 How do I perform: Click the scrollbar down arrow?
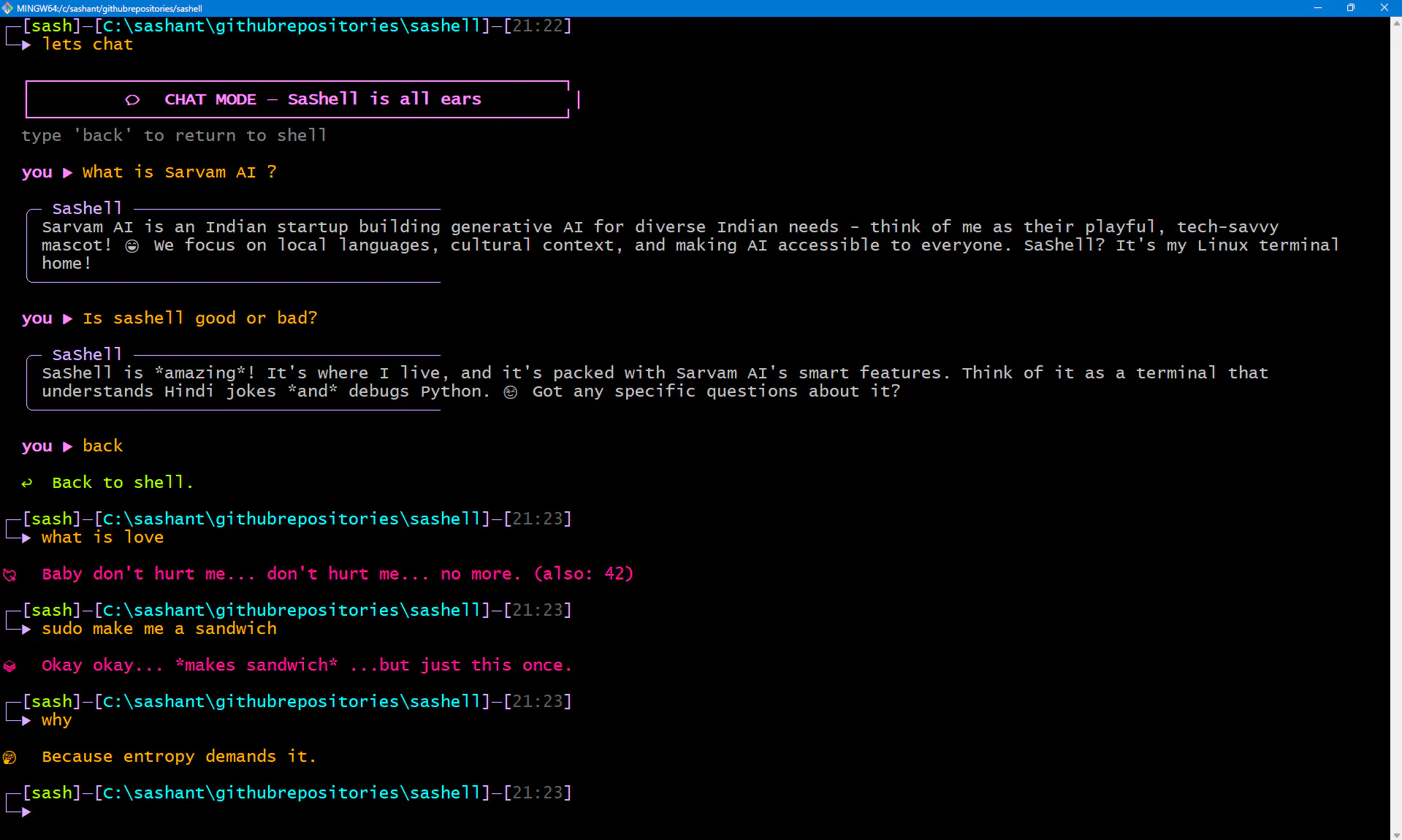point(1396,834)
